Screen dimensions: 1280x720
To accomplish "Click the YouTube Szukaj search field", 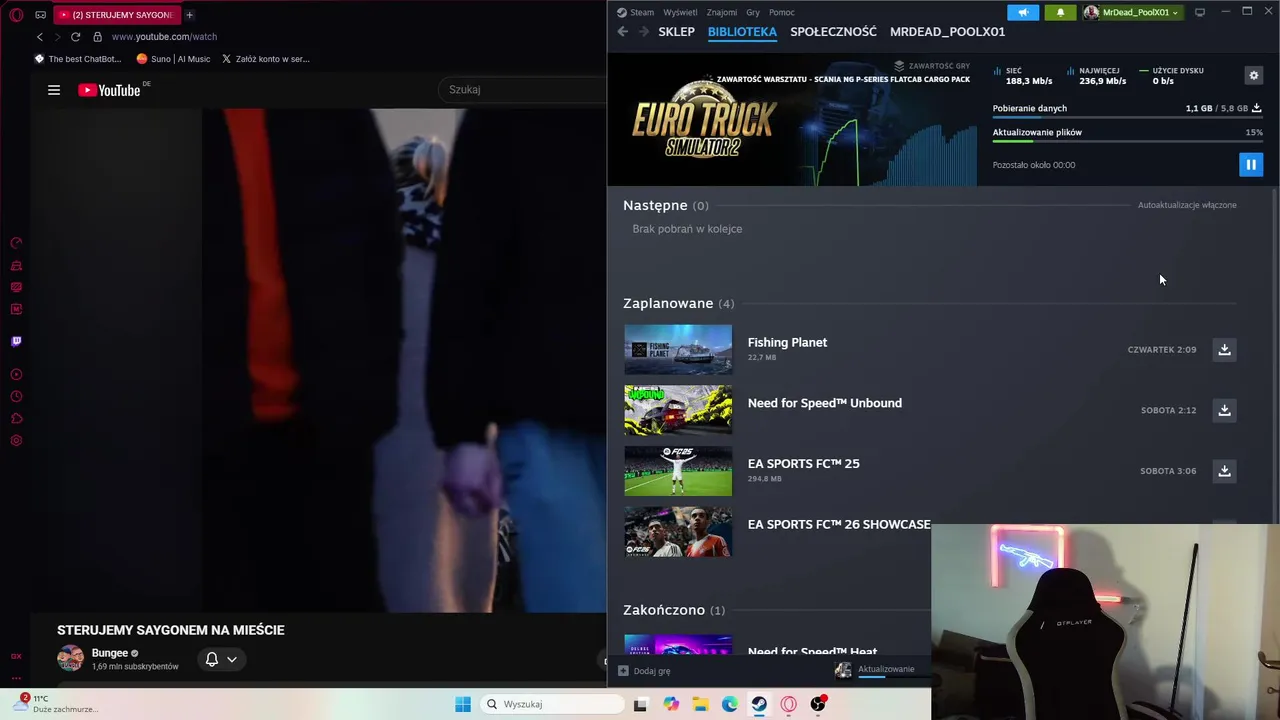I will (x=522, y=90).
